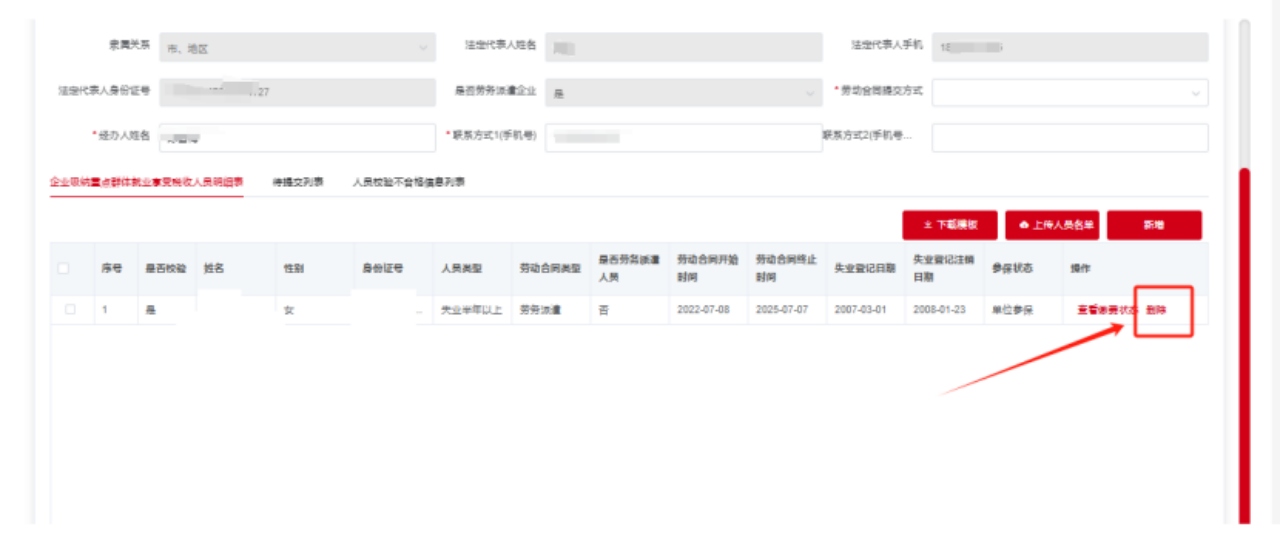Click the download icon on 下载模板 button
Image resolution: width=1280 pixels, height=538 pixels.
pos(927,226)
